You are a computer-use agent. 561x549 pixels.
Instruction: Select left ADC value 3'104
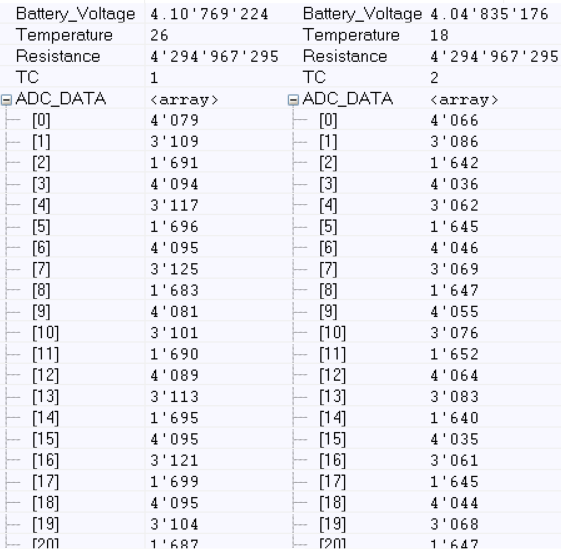(174, 525)
